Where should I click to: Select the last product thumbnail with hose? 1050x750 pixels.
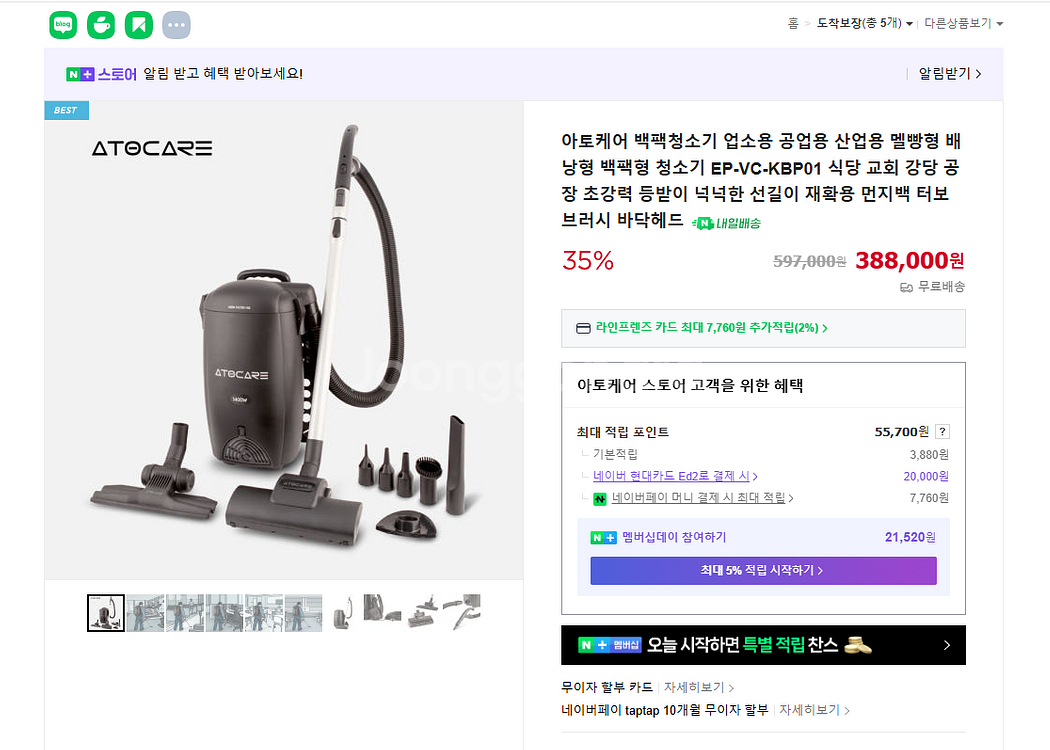461,612
